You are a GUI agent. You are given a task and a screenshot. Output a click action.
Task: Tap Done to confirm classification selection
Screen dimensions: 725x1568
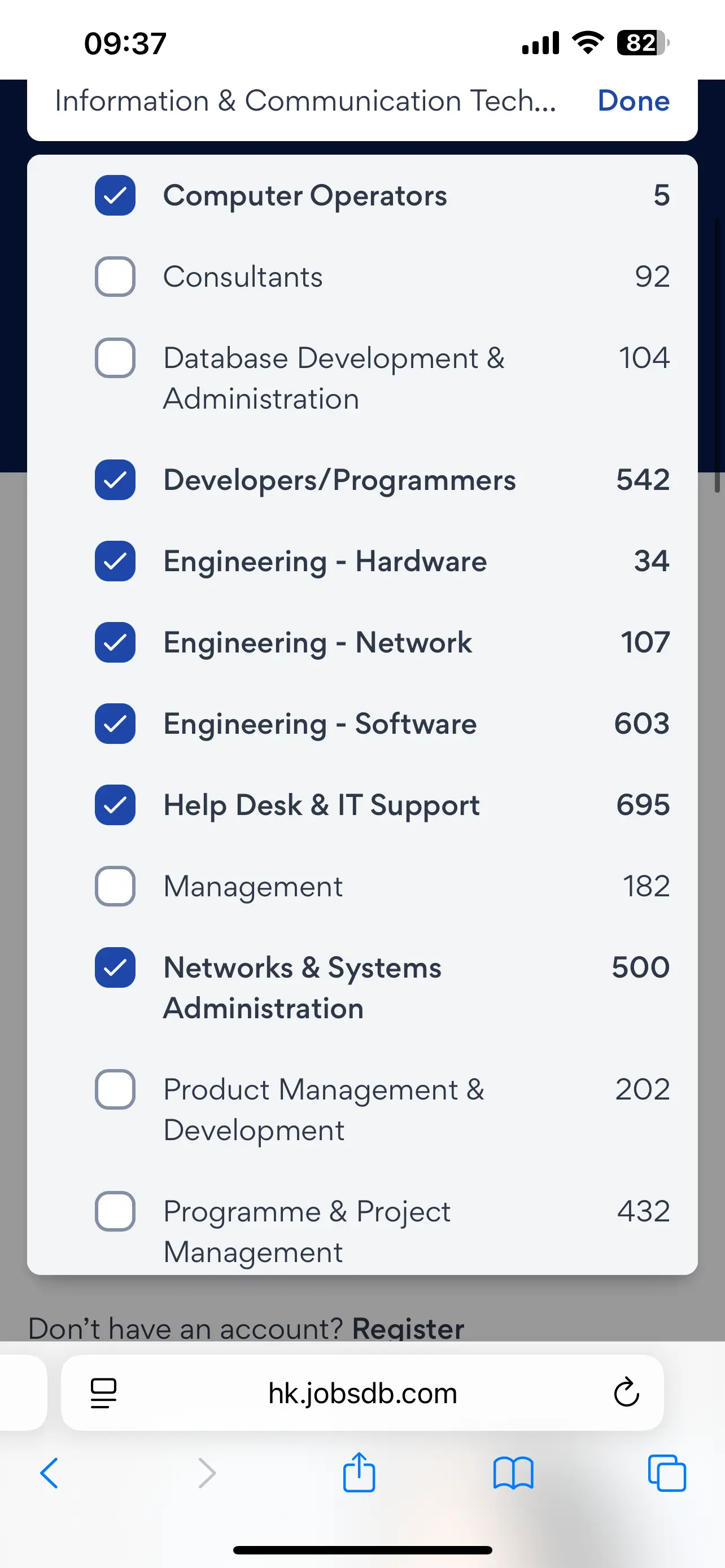(x=634, y=100)
